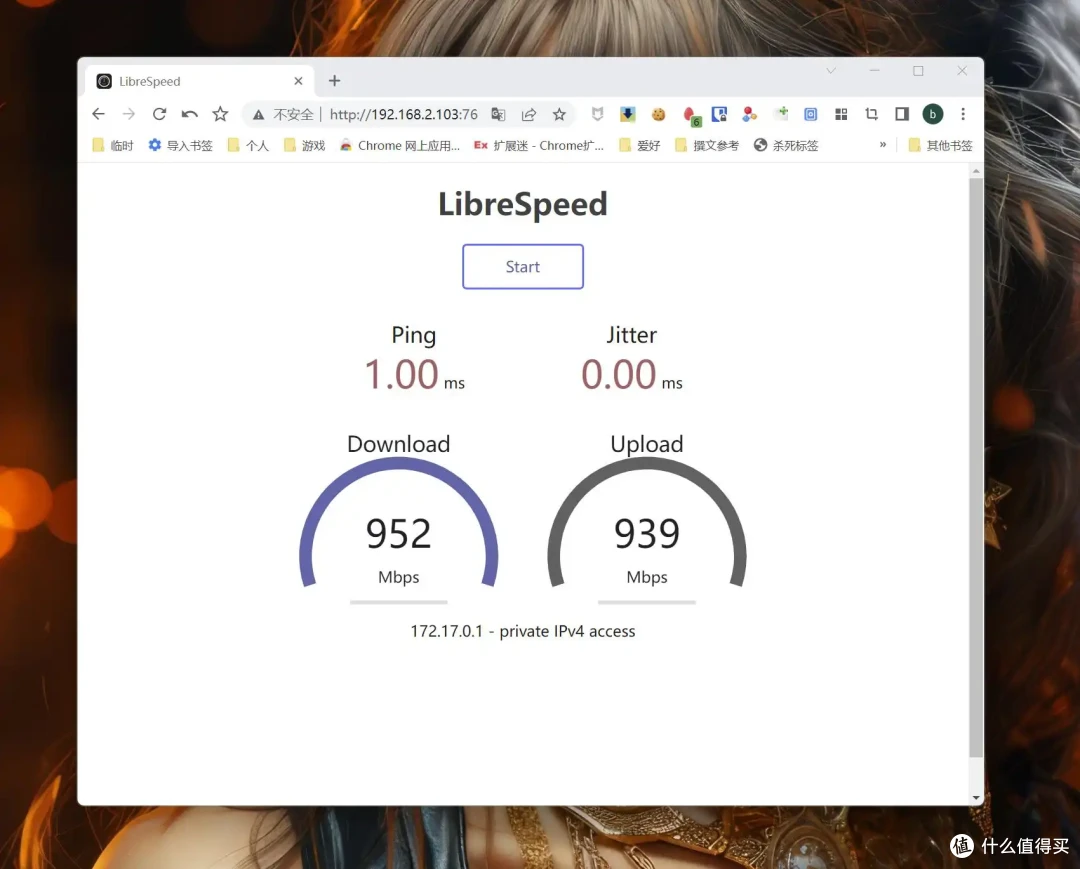Click the share page icon in address bar
This screenshot has width=1080, height=869.
click(528, 114)
